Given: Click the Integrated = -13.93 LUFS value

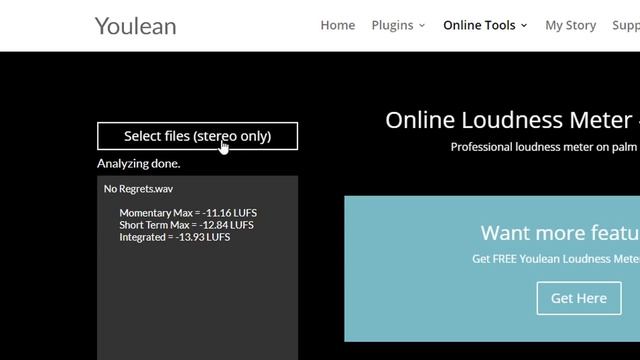Looking at the screenshot, I should [175, 237].
